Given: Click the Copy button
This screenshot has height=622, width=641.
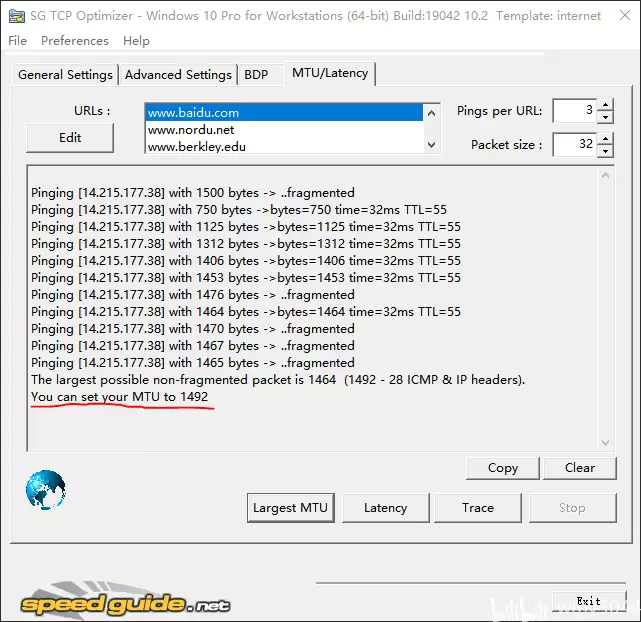Looking at the screenshot, I should click(x=503, y=468).
